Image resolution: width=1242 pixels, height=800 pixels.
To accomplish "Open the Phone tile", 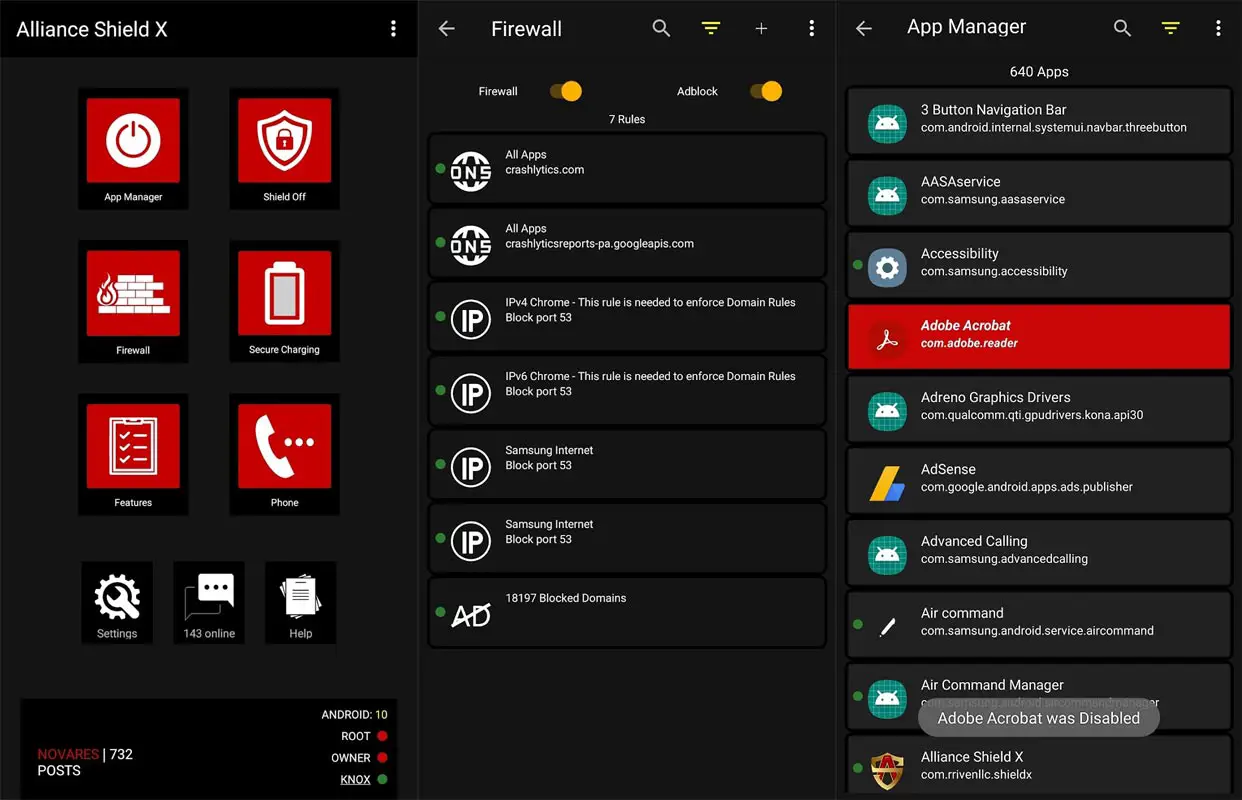I will coord(284,454).
